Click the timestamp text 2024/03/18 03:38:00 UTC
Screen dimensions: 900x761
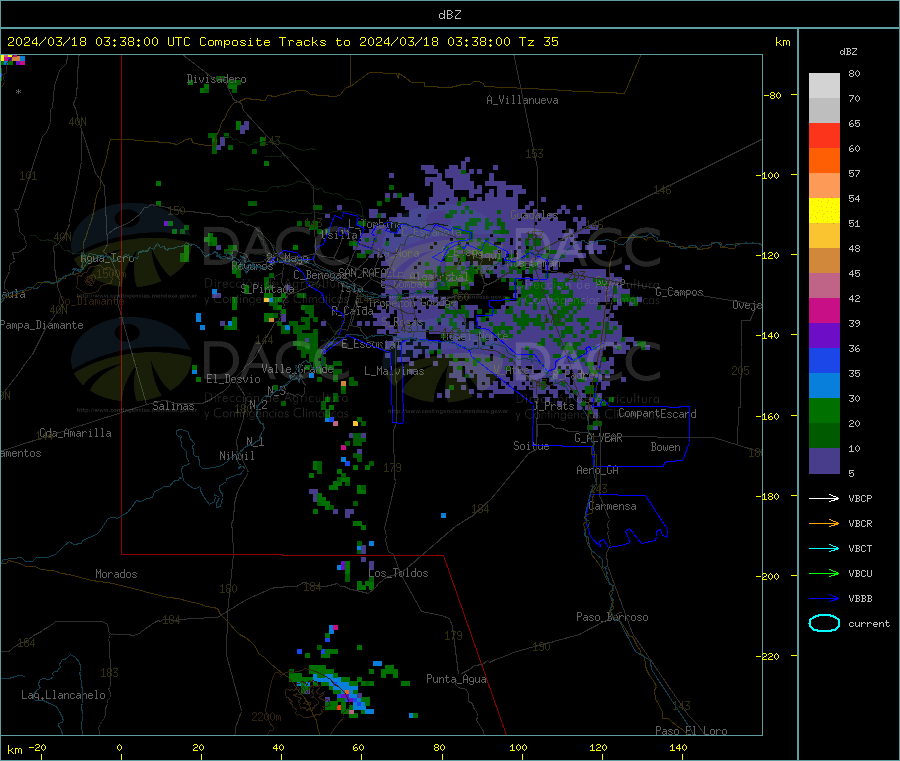(x=99, y=42)
